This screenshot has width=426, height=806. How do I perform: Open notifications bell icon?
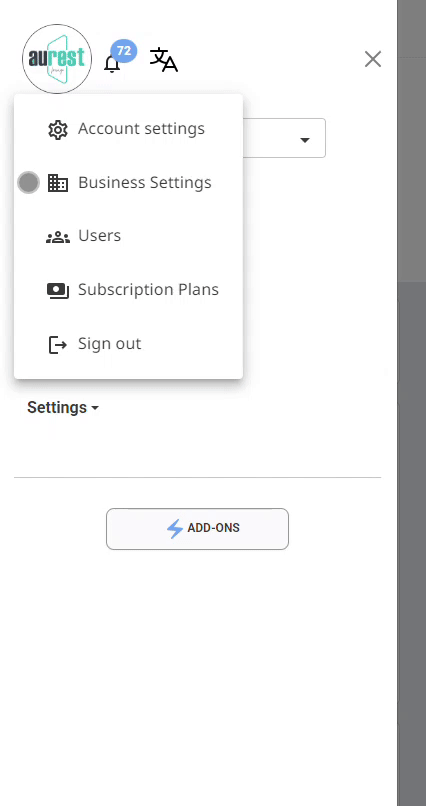(112, 64)
